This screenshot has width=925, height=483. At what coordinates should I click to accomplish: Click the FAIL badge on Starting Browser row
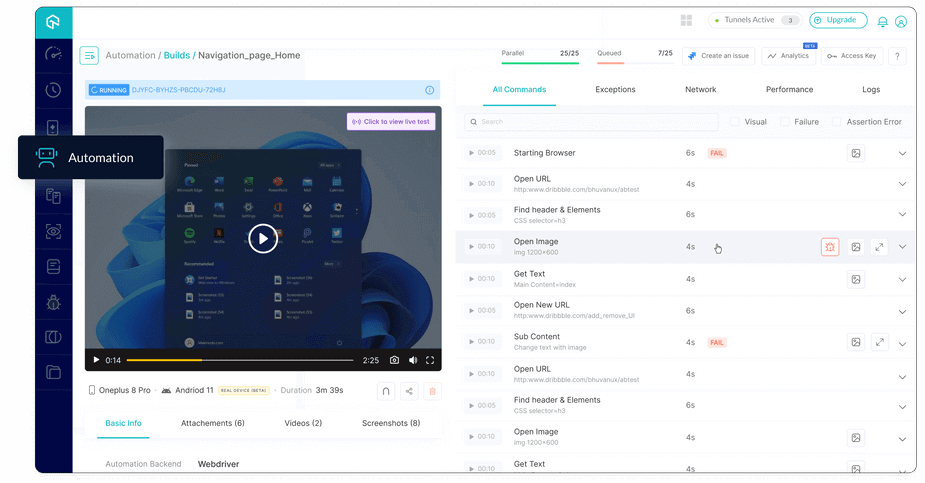pyautogui.click(x=717, y=153)
